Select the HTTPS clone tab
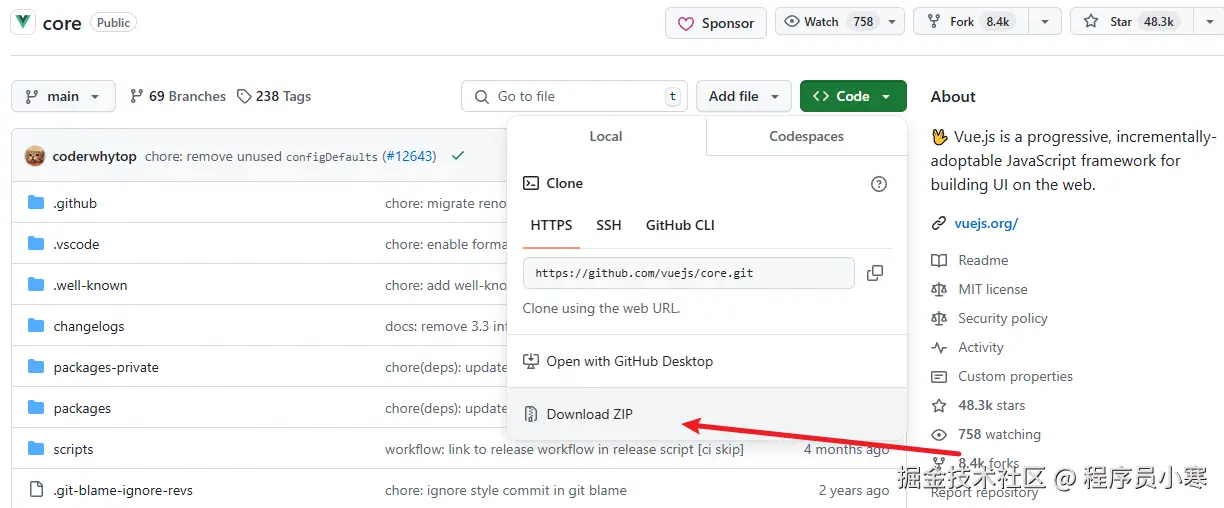This screenshot has width=1224, height=508. point(552,226)
